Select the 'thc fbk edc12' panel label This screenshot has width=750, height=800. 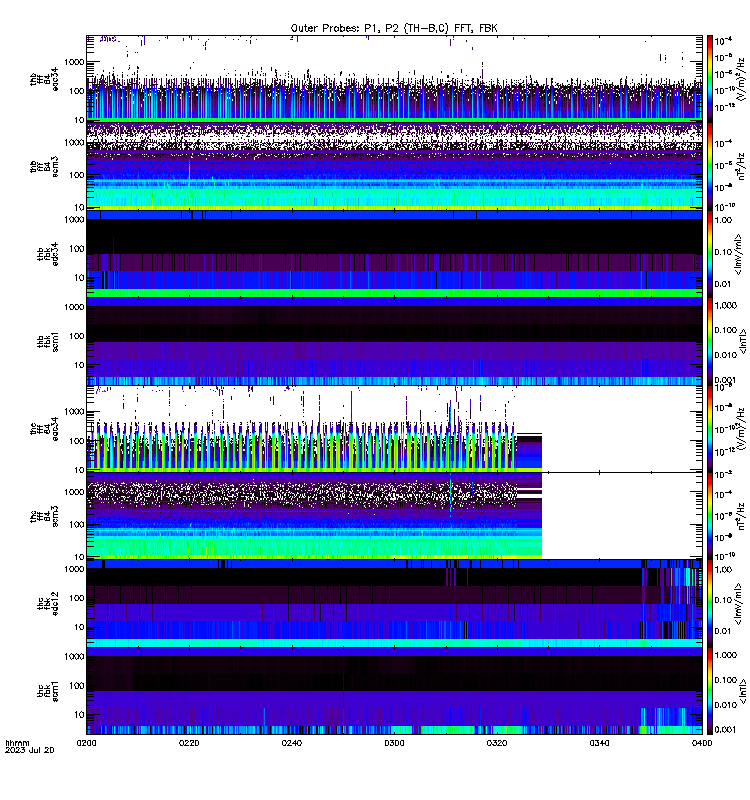tap(47, 603)
